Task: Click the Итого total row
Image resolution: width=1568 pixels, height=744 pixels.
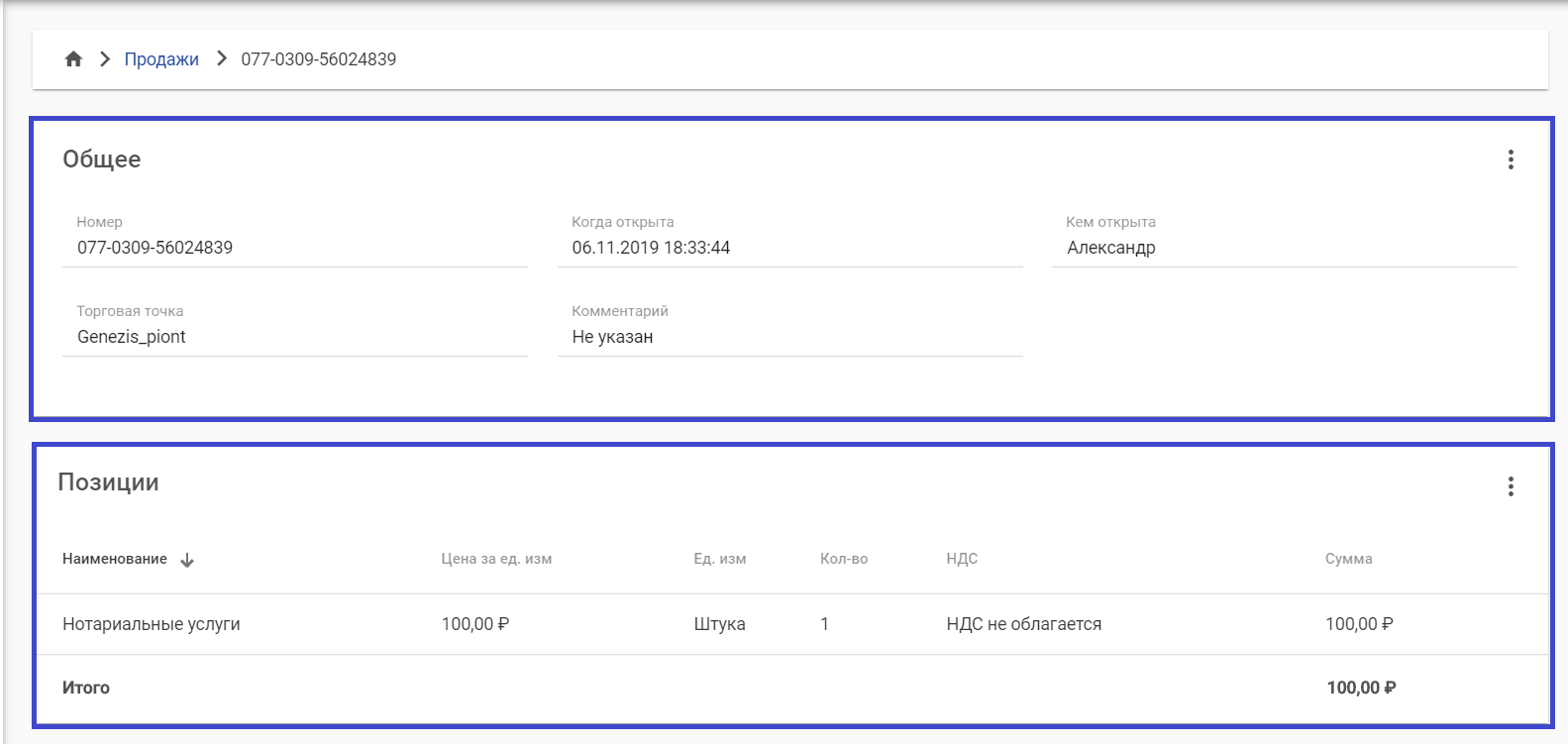Action: pos(86,688)
